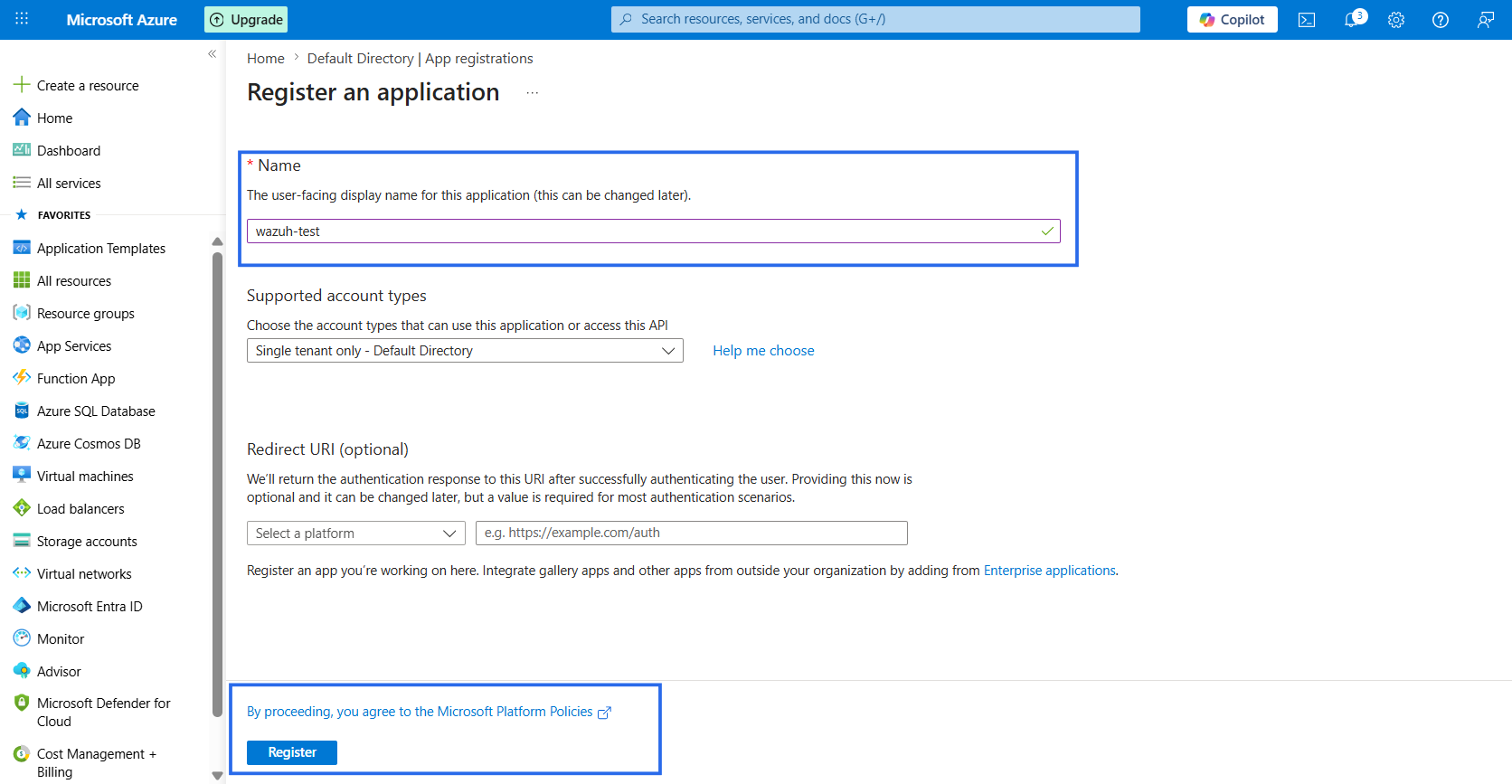This screenshot has height=784, width=1512.
Task: Select Virtual machines menu entry
Action: coord(85,477)
